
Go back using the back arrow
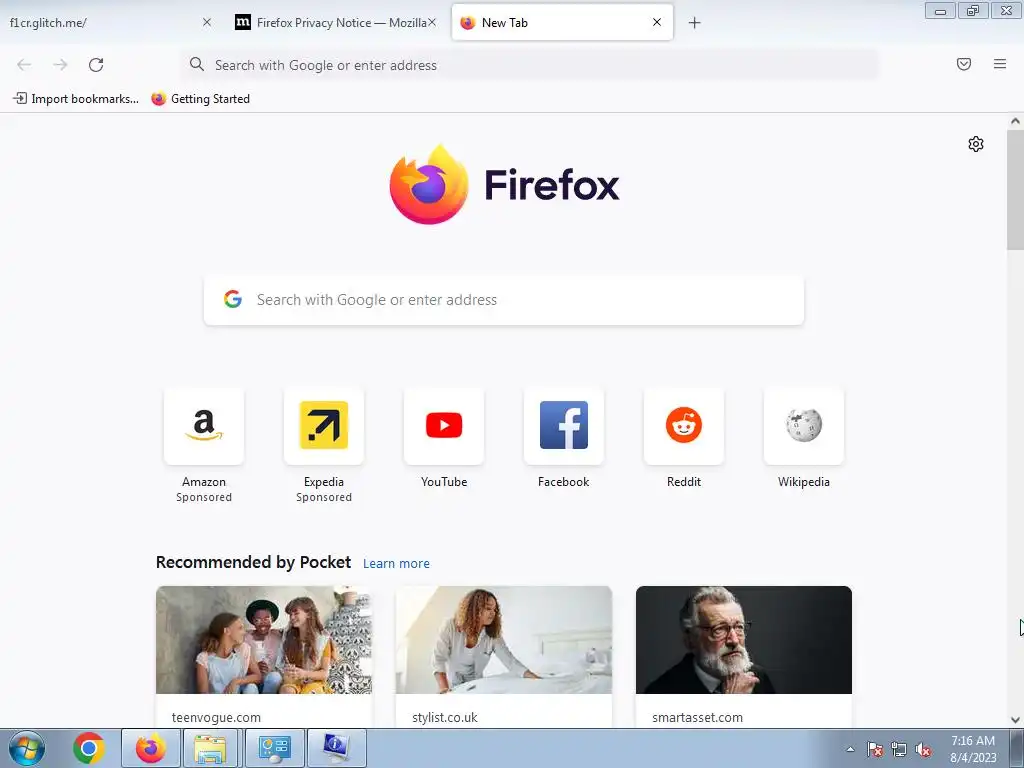pos(24,65)
